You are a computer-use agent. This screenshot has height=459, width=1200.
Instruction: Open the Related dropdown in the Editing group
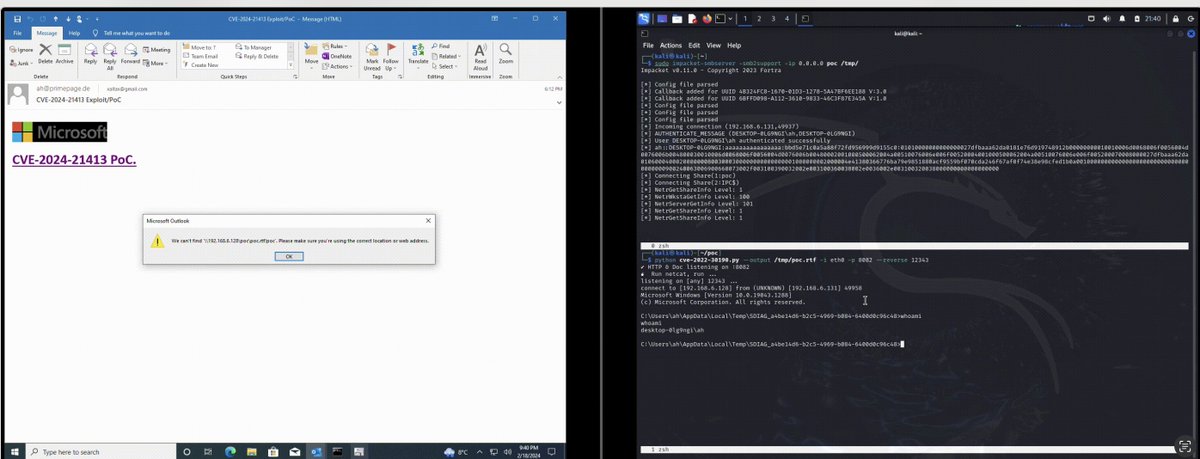[x=446, y=56]
